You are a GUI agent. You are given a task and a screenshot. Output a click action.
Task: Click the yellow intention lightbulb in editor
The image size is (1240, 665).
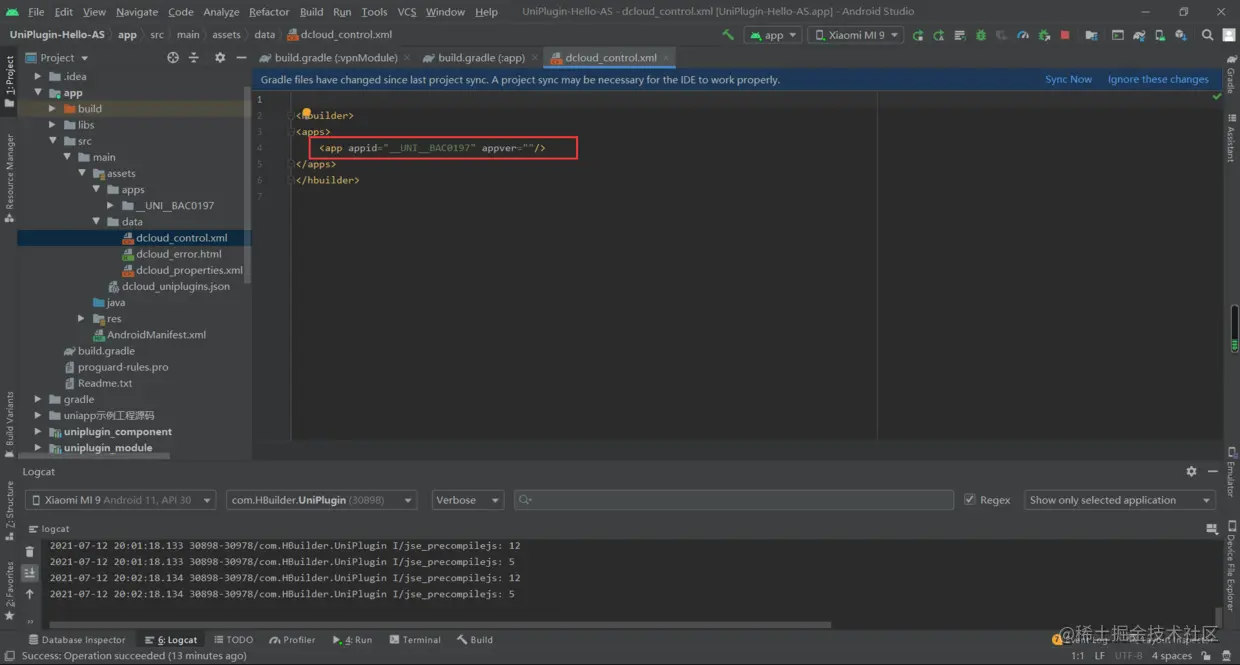click(307, 114)
